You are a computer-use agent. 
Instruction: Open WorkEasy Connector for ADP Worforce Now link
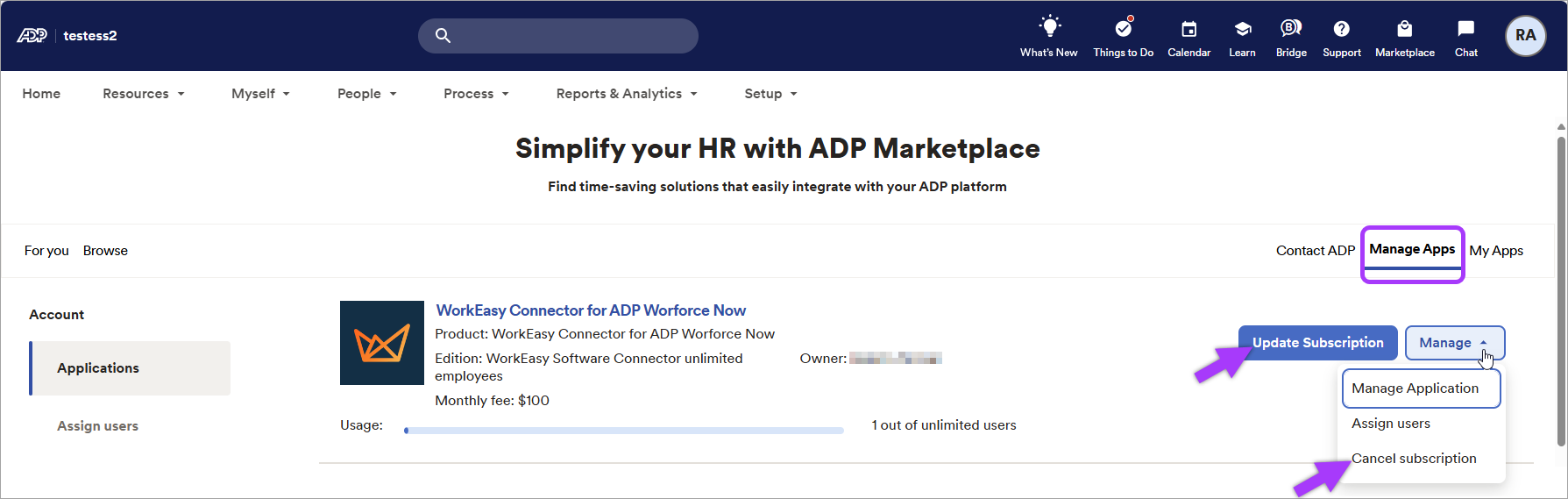pyautogui.click(x=591, y=310)
